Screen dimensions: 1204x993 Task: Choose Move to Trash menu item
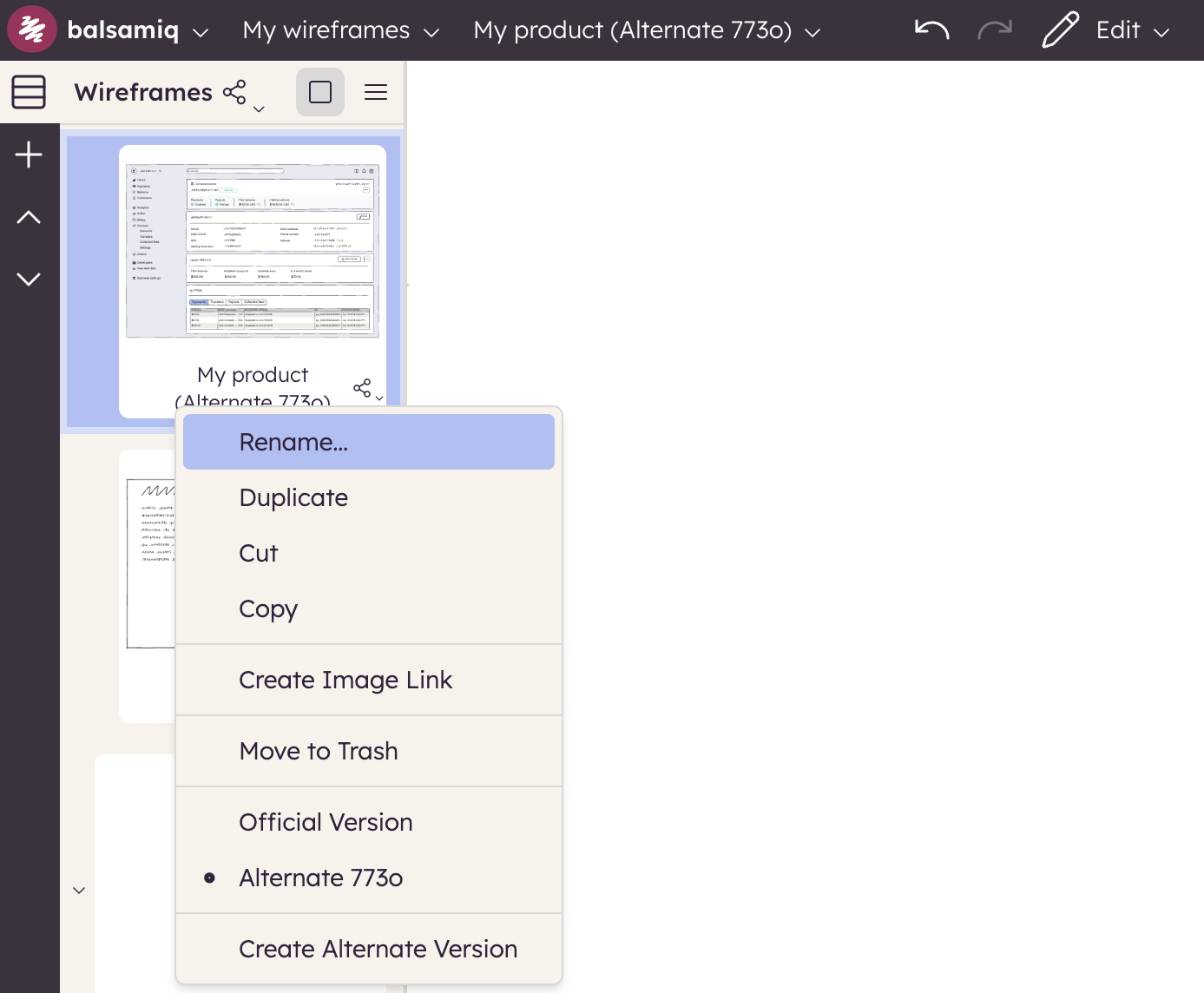tap(369, 751)
